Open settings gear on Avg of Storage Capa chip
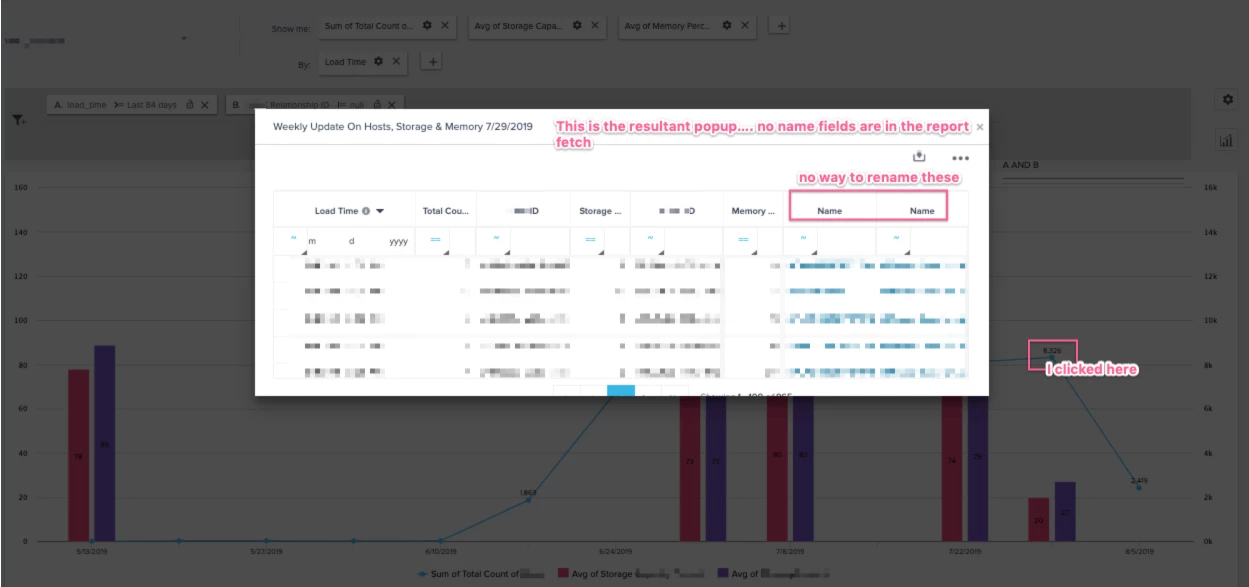1249x587 pixels. [578, 25]
